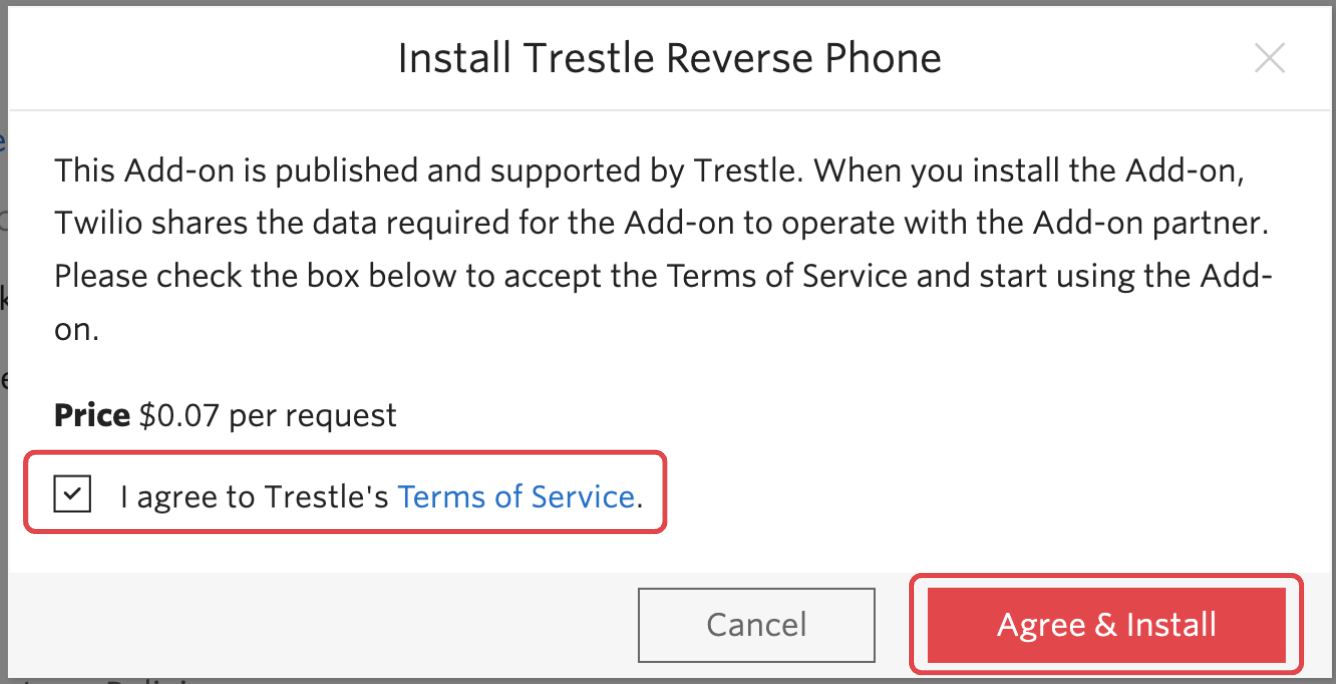Select the '$0.07 per request' price text
This screenshot has height=684, width=1336.
coord(268,415)
